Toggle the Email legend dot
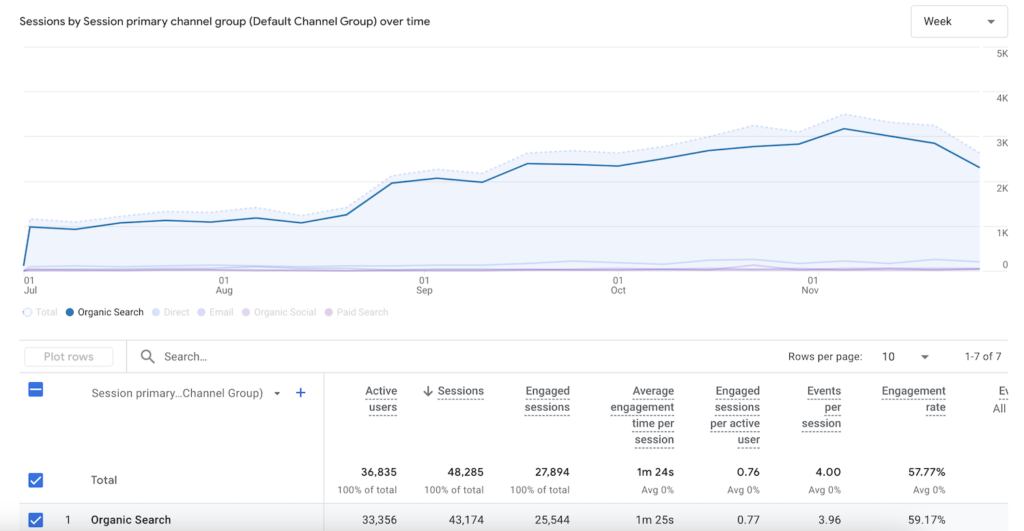 [201, 312]
